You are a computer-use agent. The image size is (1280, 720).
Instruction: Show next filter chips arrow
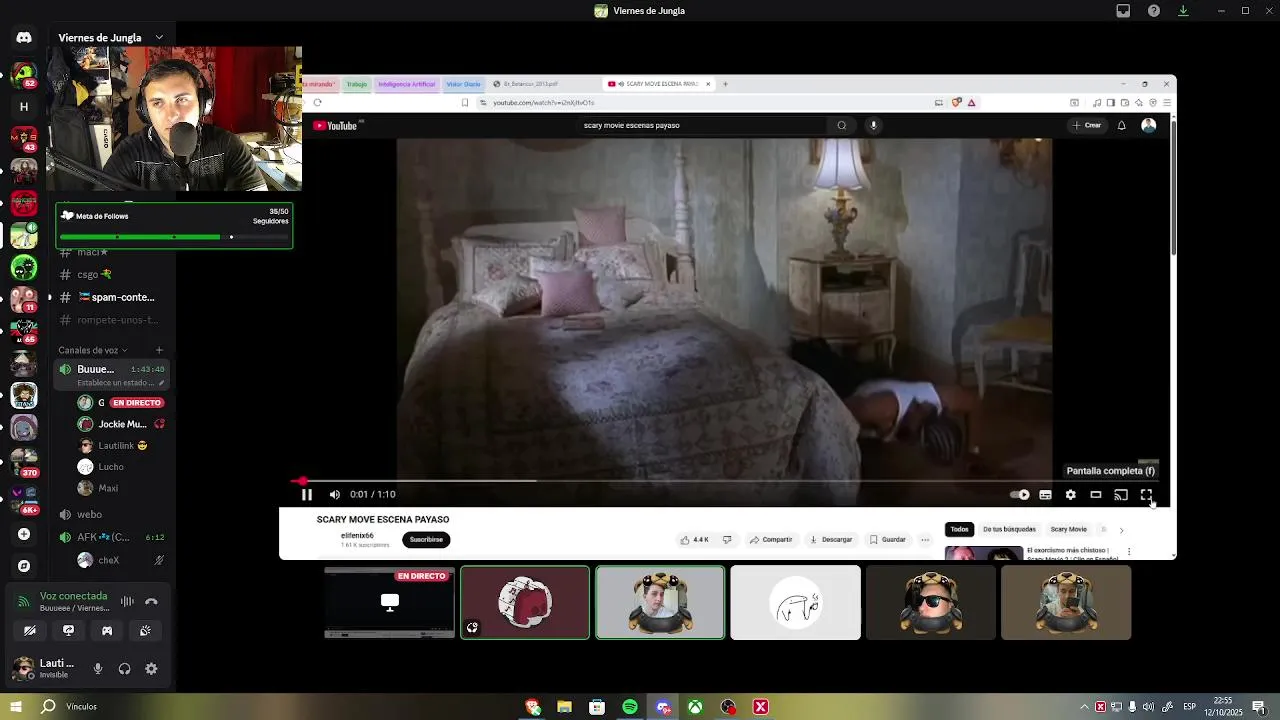pyautogui.click(x=1121, y=530)
